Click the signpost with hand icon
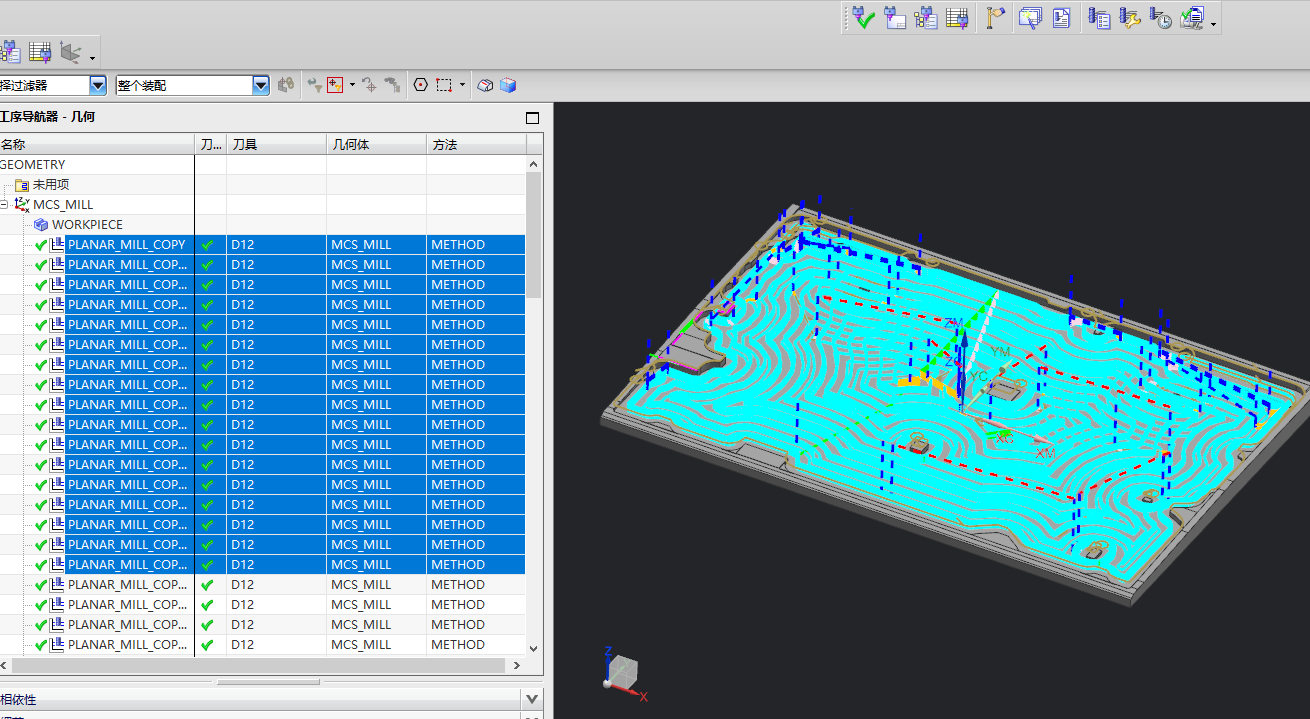 994,18
